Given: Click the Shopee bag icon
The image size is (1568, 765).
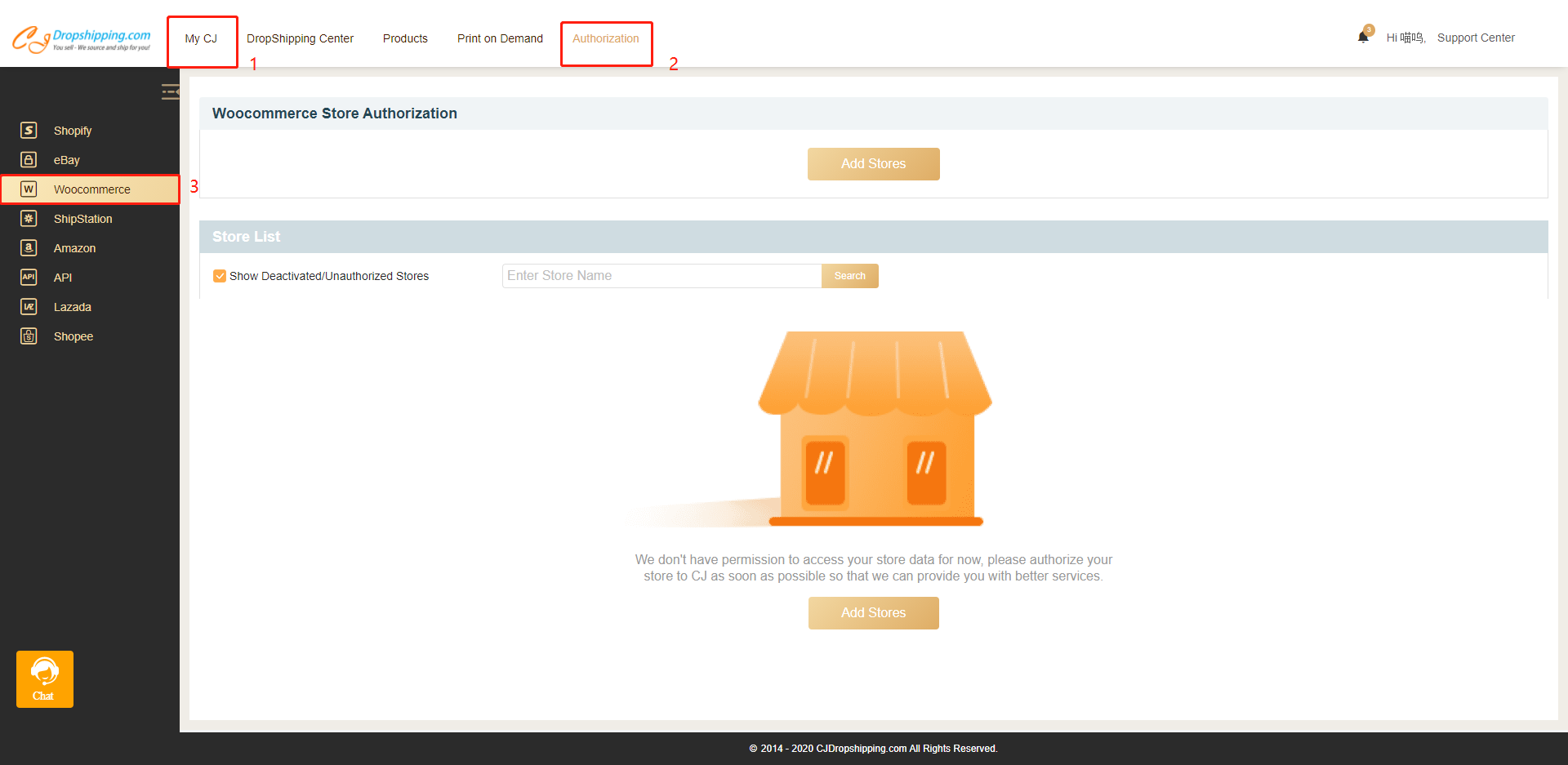Looking at the screenshot, I should tap(29, 336).
